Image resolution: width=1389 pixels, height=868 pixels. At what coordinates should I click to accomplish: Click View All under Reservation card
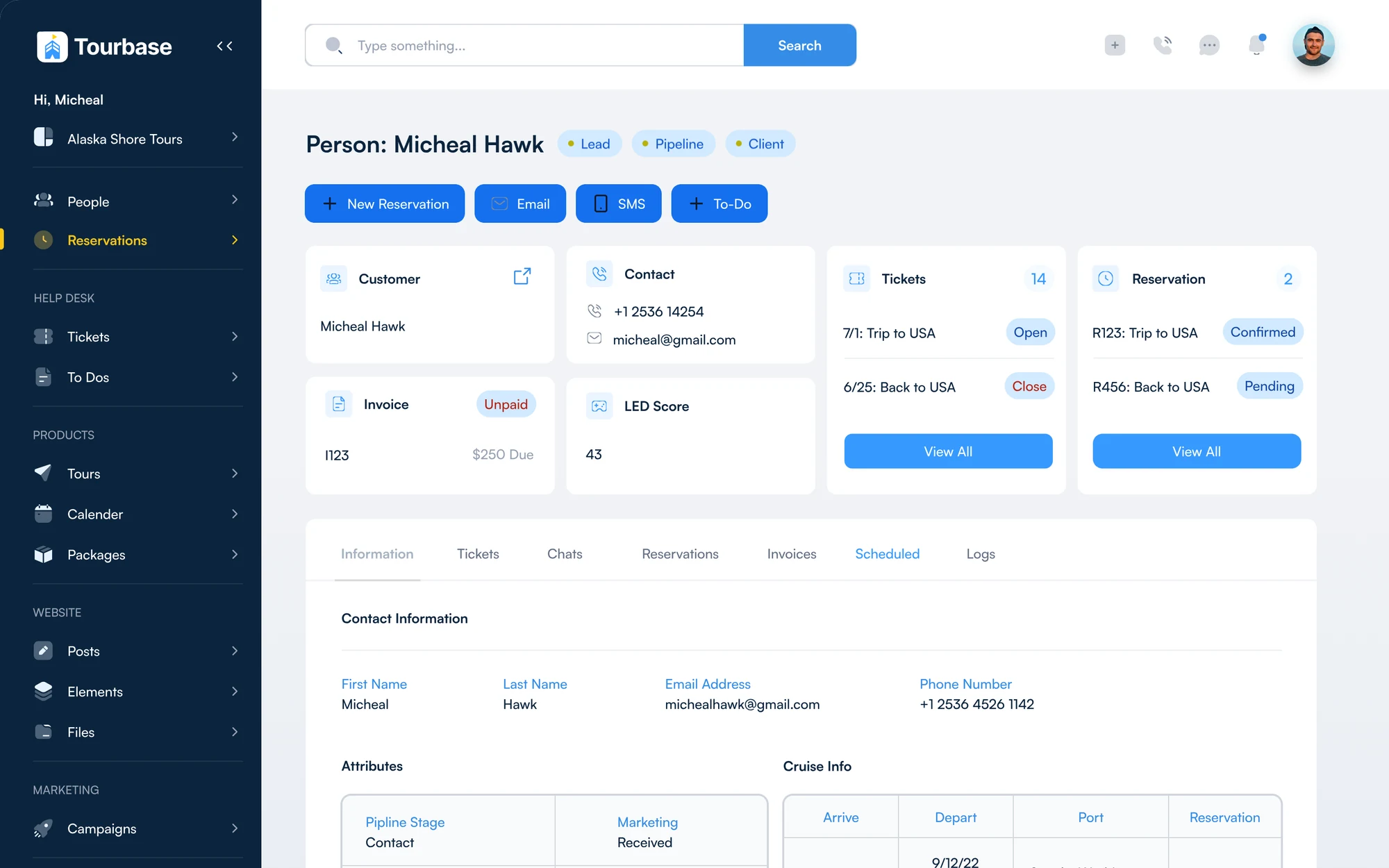tap(1197, 451)
